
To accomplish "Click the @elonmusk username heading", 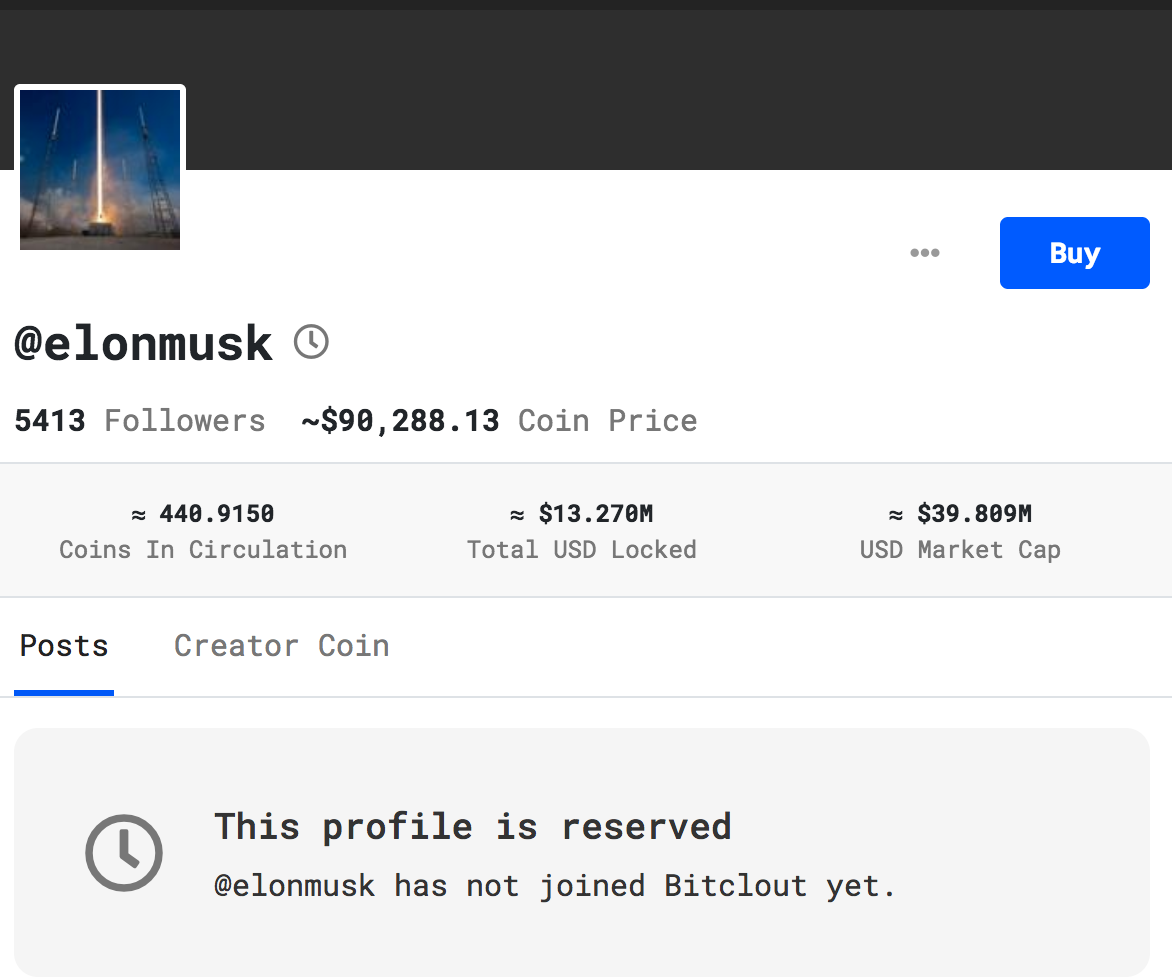I will [x=144, y=344].
